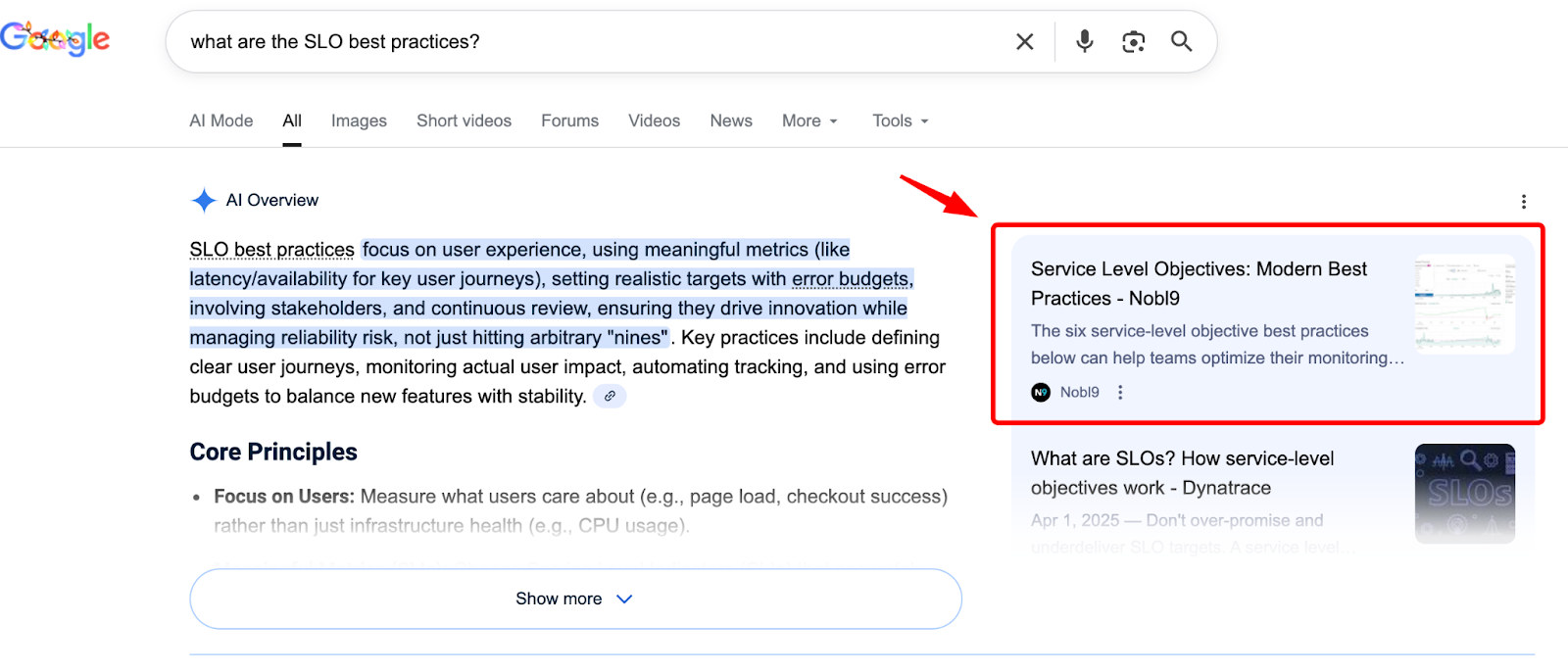Viewport: 1568px width, 671px height.
Task: Open the Dynatrace What are SLOs article
Action: point(1183,472)
